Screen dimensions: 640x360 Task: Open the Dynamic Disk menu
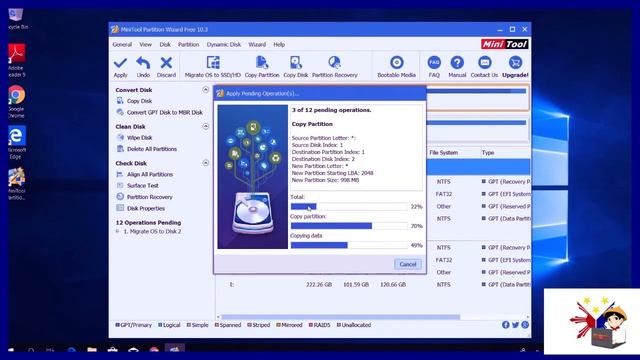(224, 44)
